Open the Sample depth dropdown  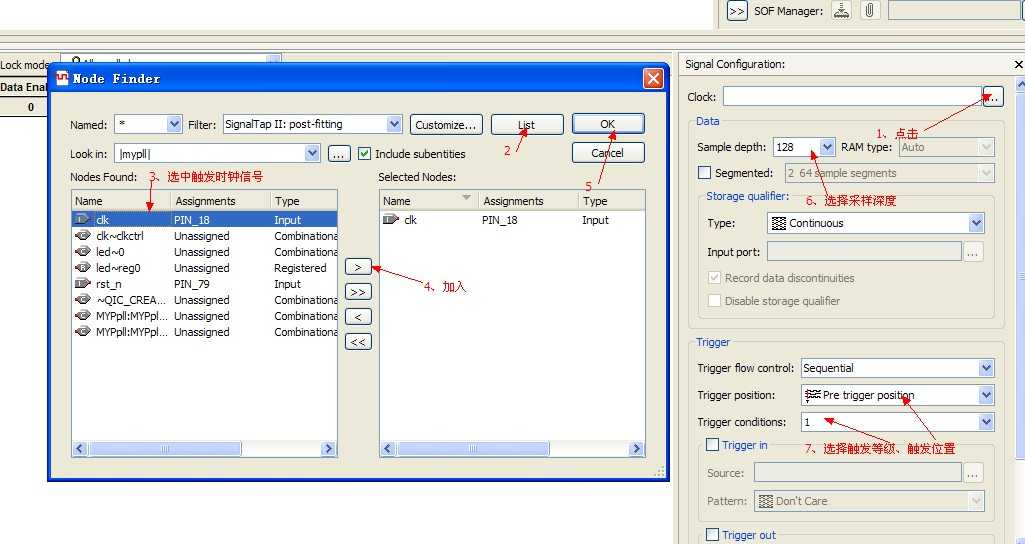827,147
